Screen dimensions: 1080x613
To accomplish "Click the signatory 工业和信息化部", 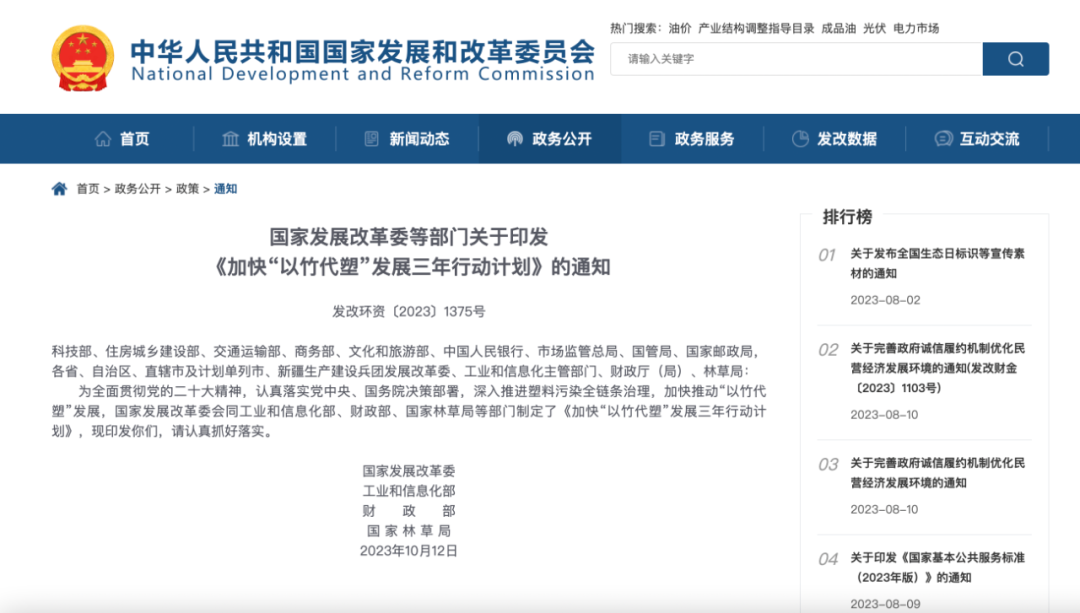I will tap(408, 491).
